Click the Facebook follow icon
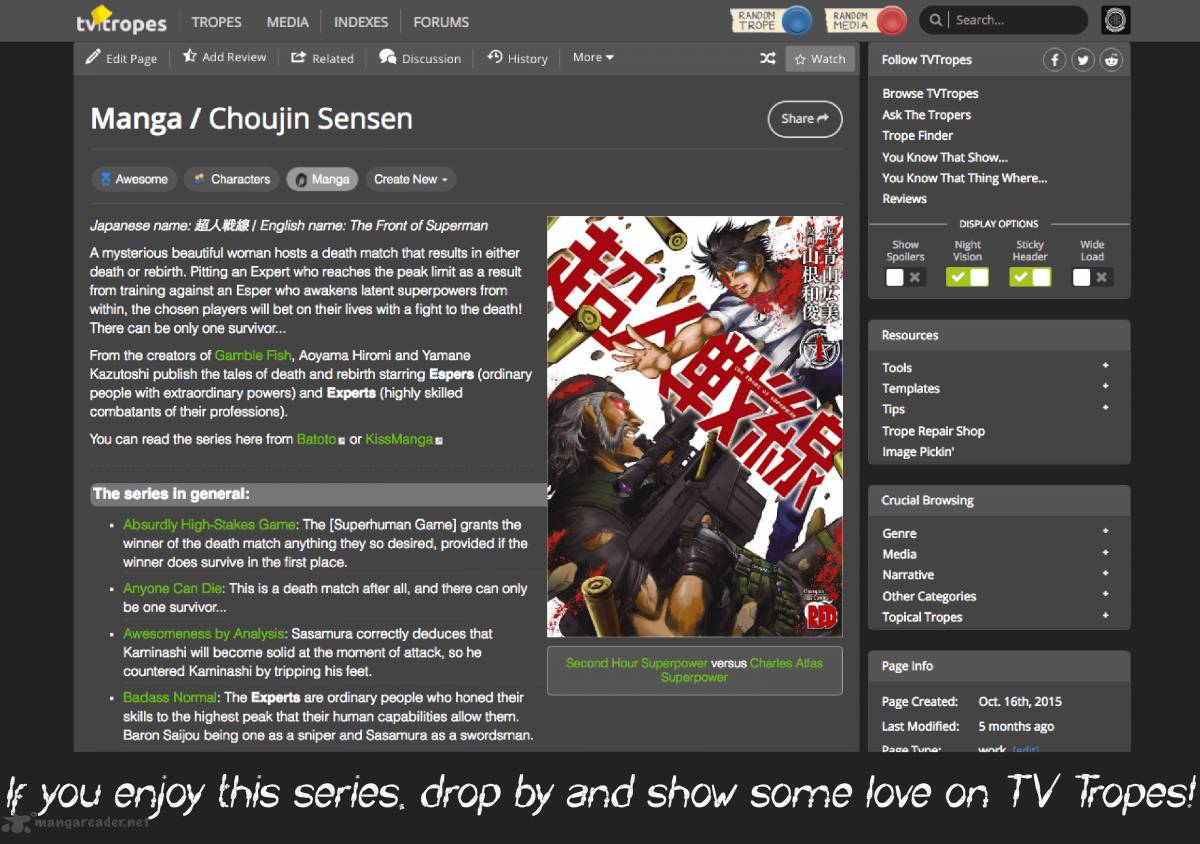The height and width of the screenshot is (844, 1200). point(1055,60)
